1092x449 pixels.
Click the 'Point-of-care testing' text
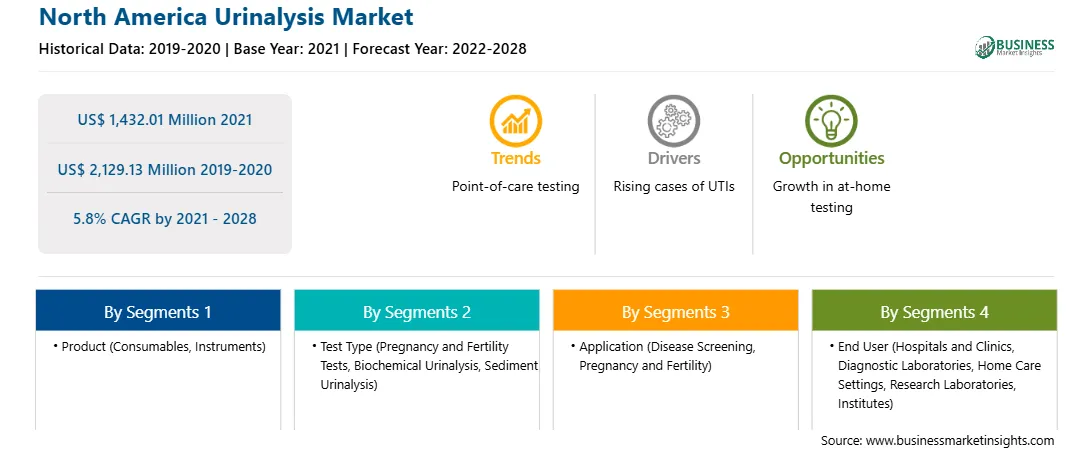515,187
